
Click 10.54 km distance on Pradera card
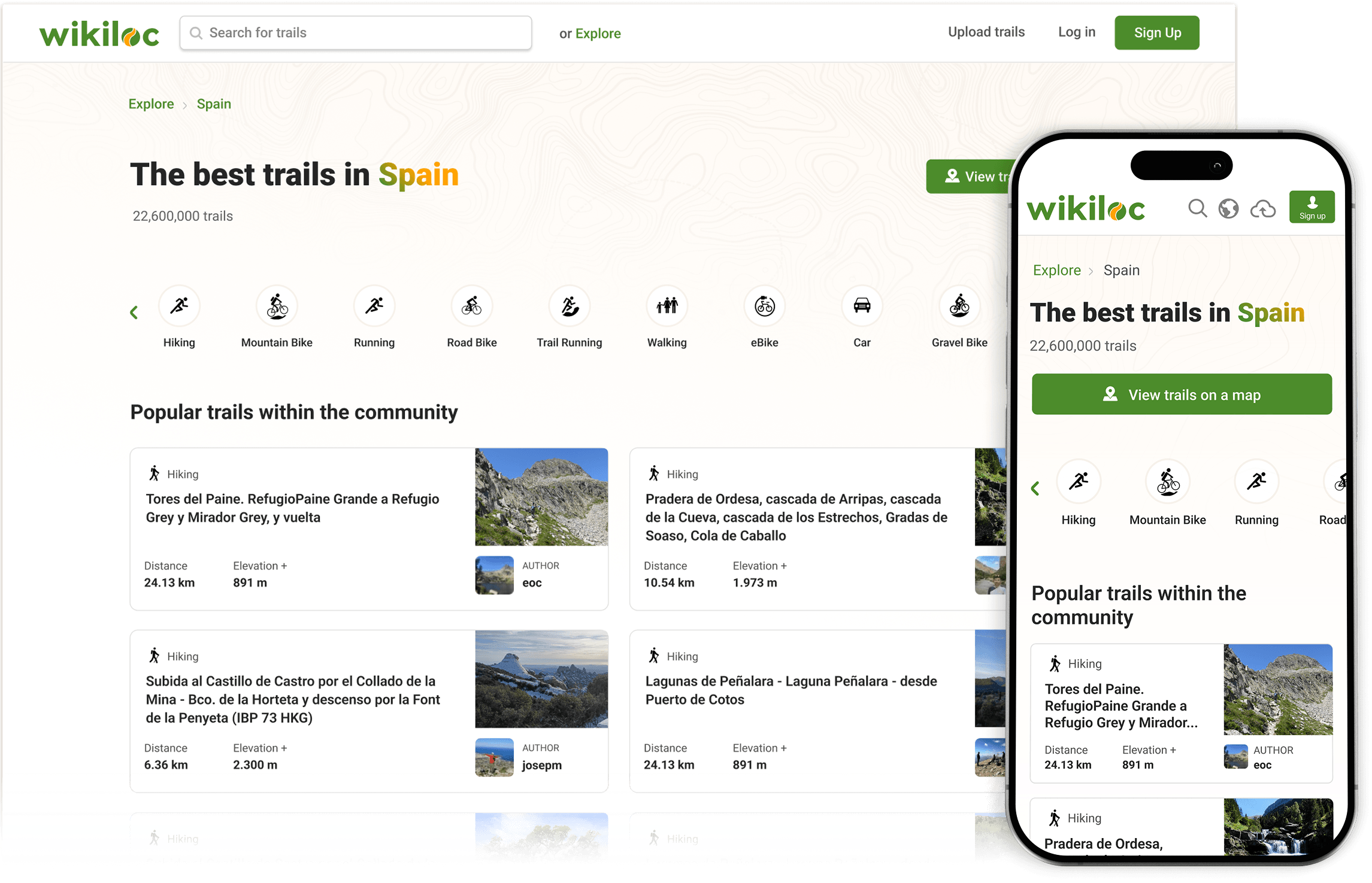tap(669, 583)
